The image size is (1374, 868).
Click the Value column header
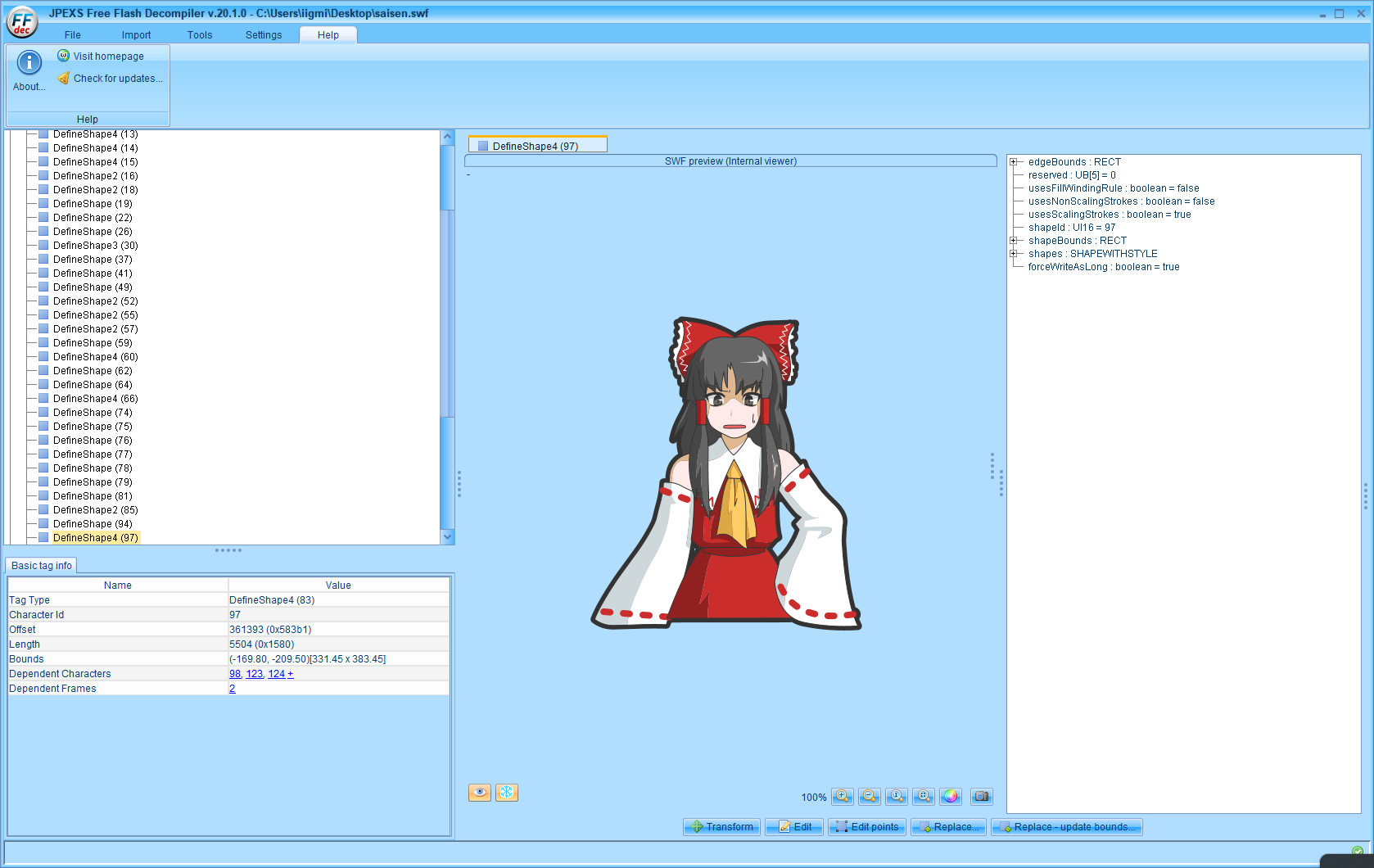(338, 585)
